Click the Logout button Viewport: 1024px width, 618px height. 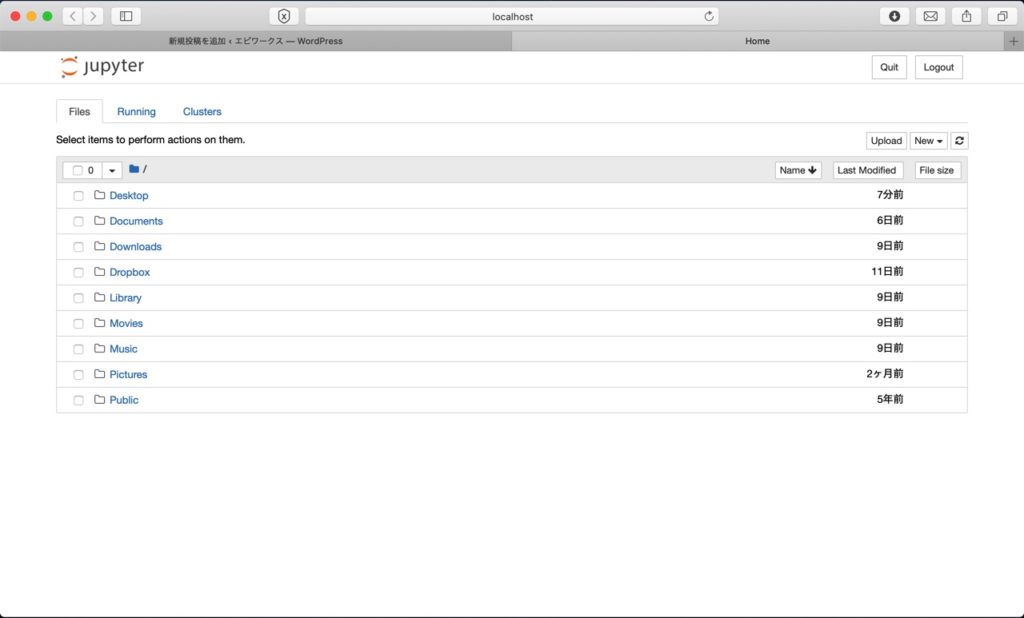tap(938, 67)
